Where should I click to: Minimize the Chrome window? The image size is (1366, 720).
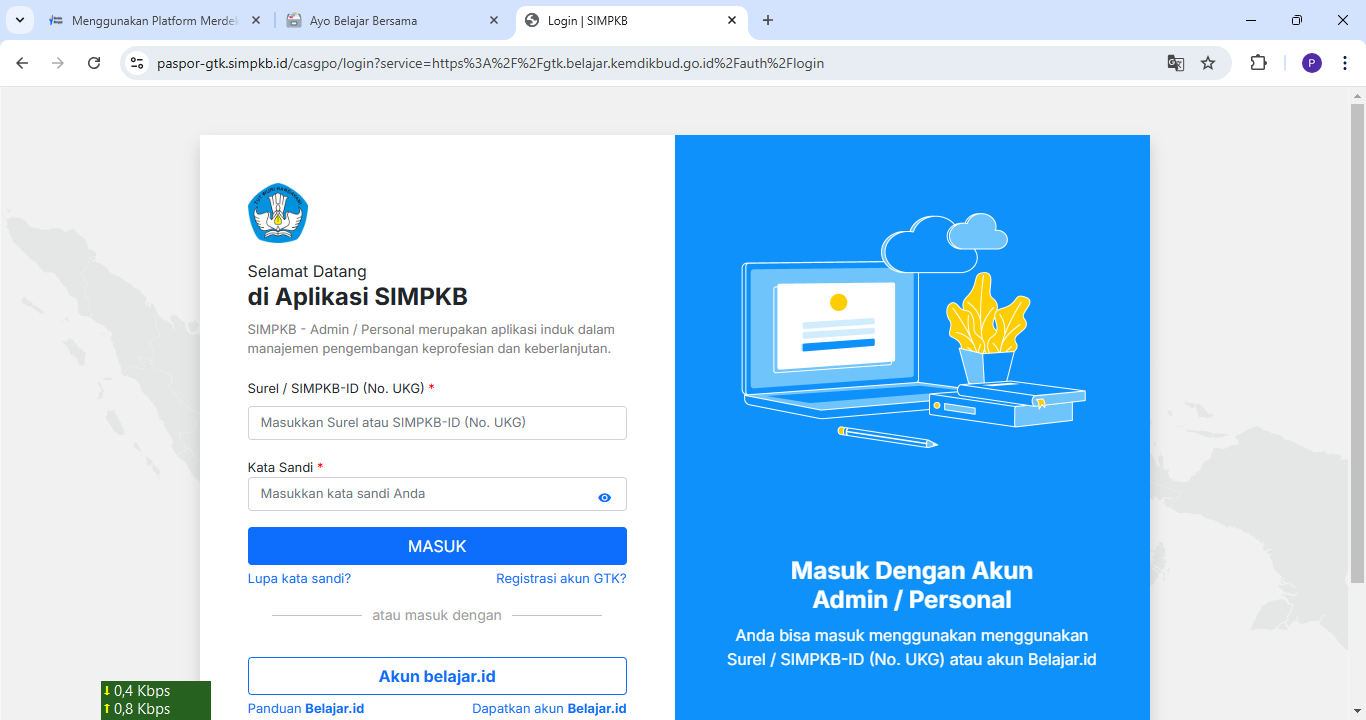1251,20
